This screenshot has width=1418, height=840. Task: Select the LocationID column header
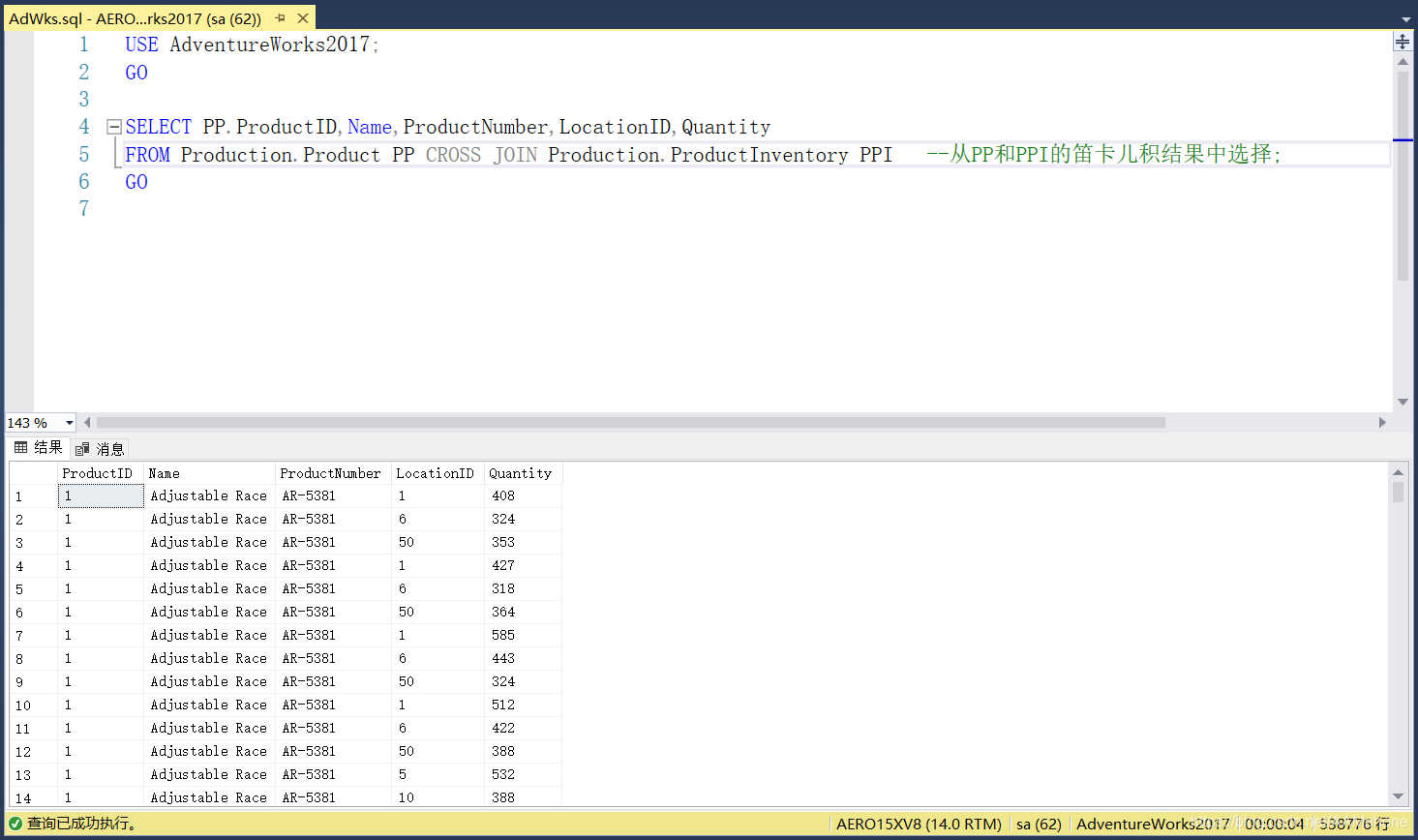(x=437, y=473)
